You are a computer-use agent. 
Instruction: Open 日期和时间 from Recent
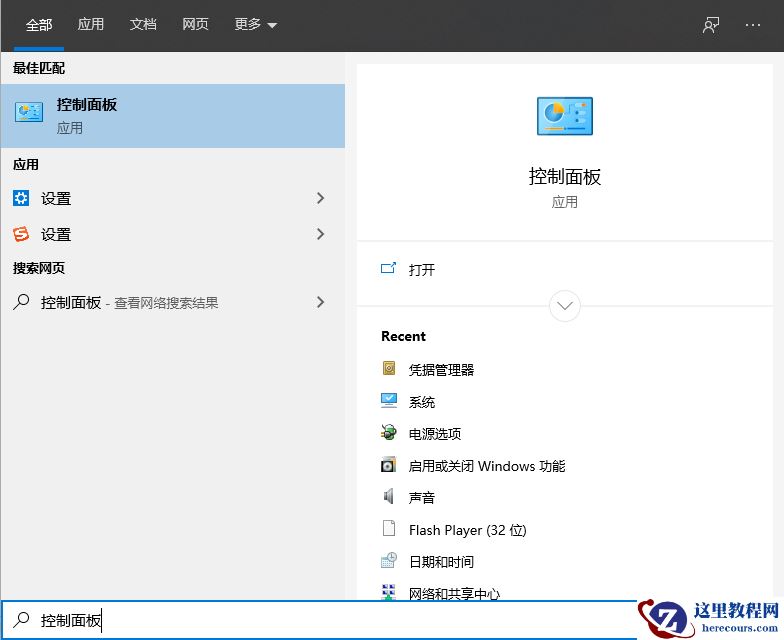[x=441, y=562]
